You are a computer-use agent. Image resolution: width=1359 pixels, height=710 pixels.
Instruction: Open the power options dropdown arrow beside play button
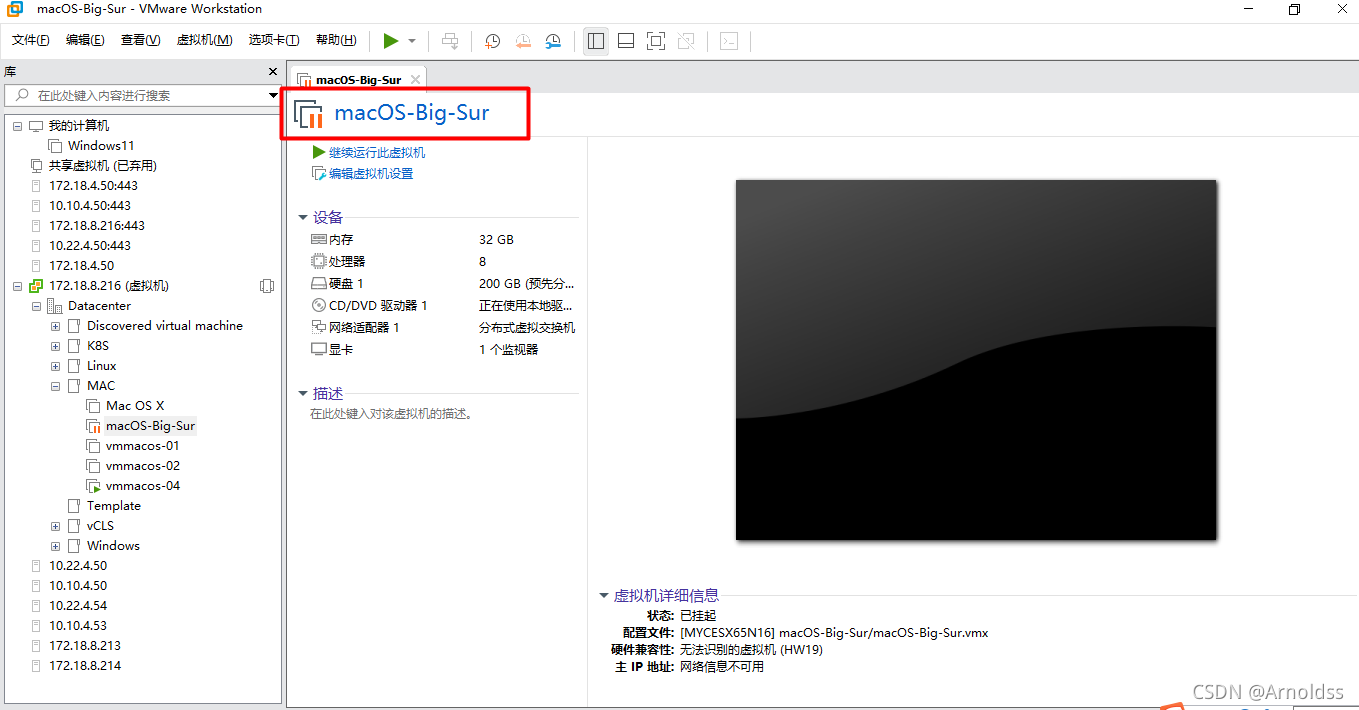412,41
